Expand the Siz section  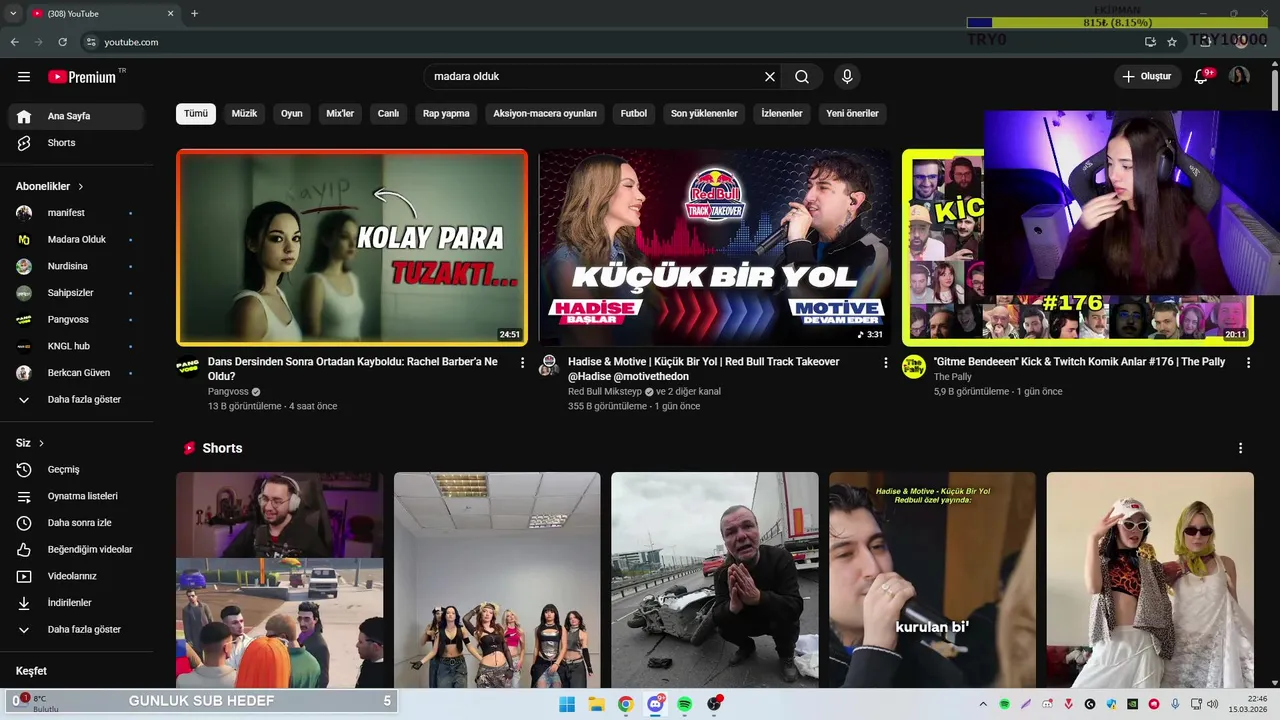(30, 443)
